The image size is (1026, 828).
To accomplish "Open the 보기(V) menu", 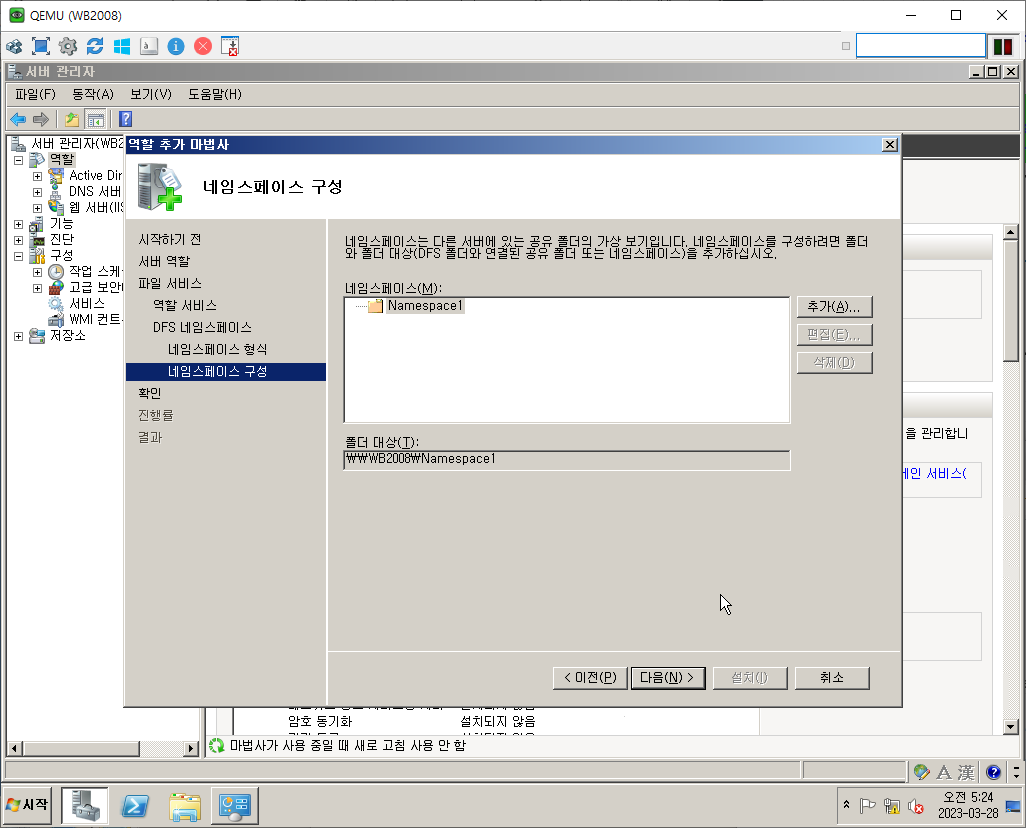I will 150,94.
